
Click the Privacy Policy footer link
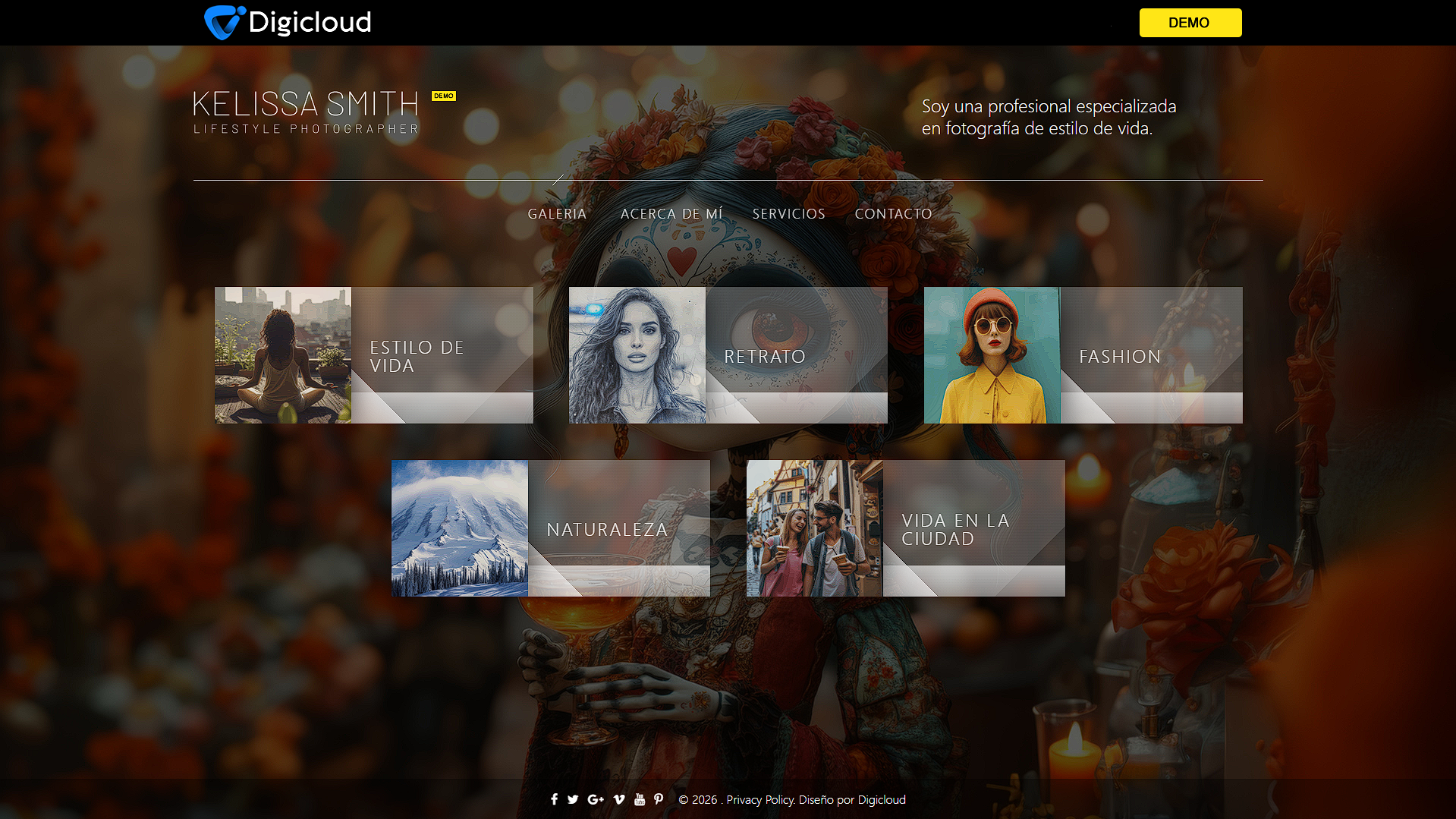(x=759, y=800)
